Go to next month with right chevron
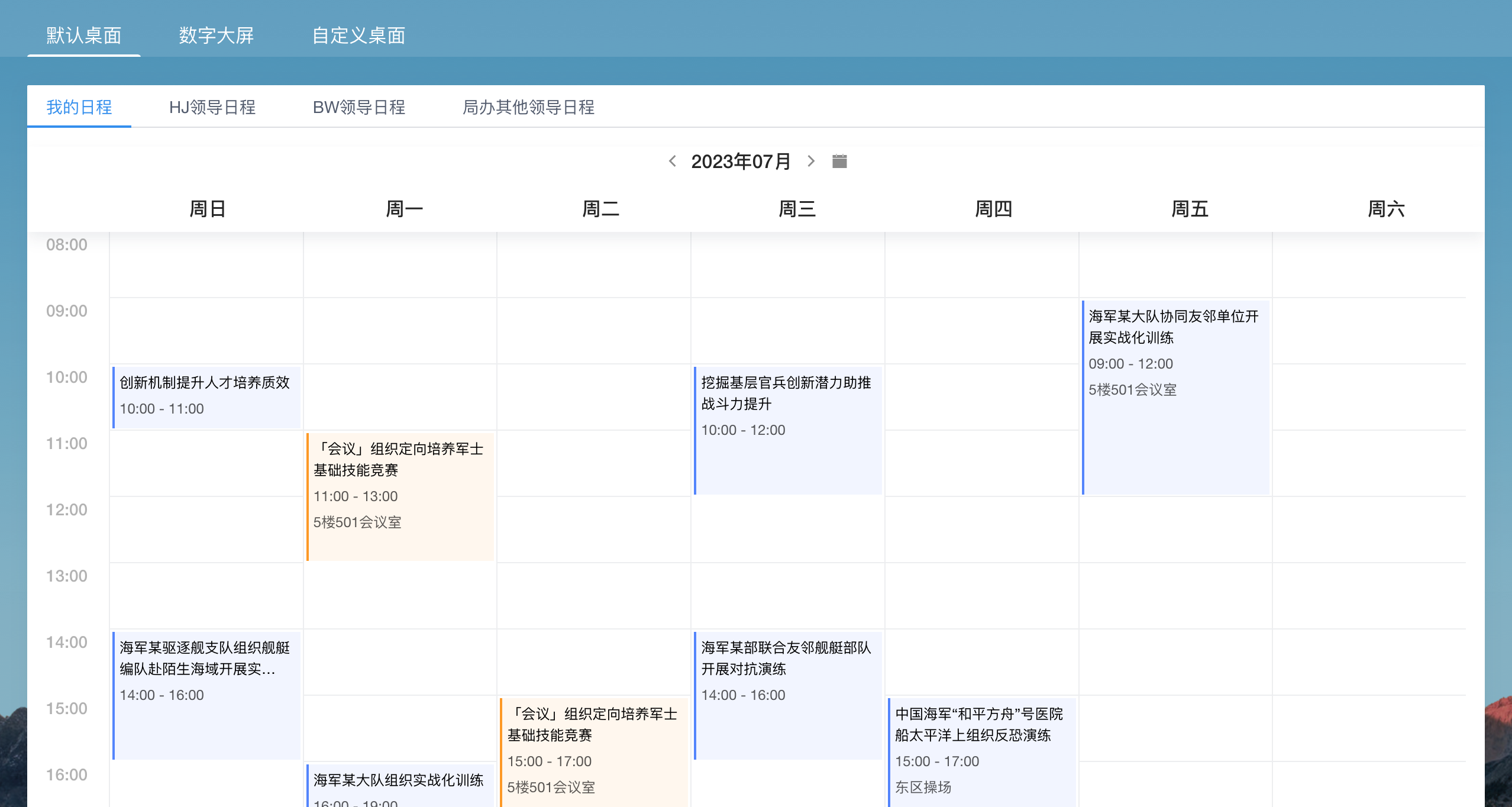The height and width of the screenshot is (807, 1512). [811, 161]
